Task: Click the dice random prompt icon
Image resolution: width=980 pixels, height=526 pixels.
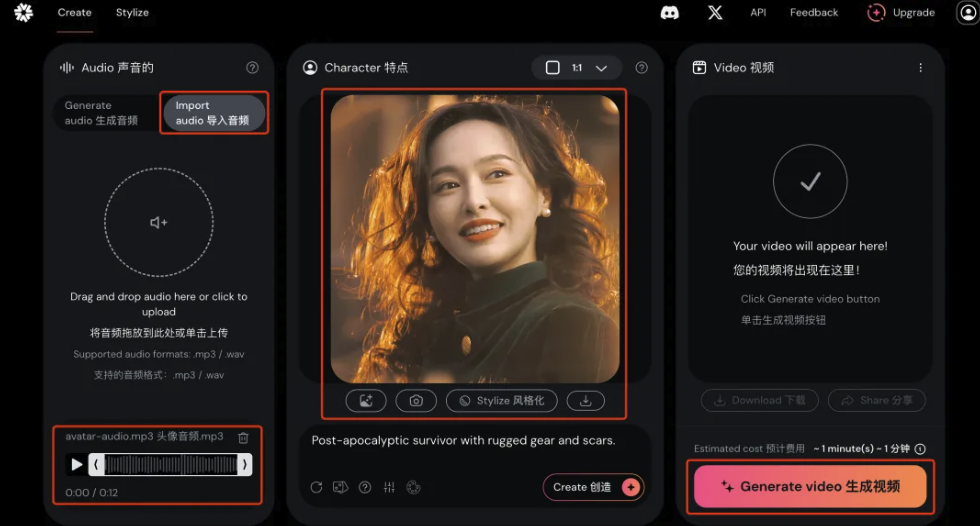Action: pyautogui.click(x=340, y=487)
